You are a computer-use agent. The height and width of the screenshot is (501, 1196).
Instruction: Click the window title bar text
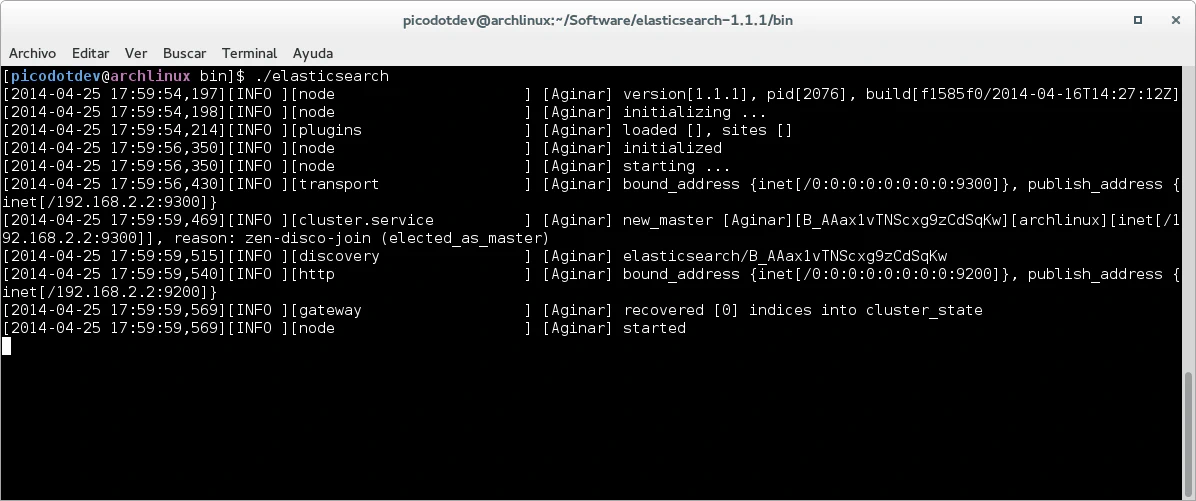[597, 20]
